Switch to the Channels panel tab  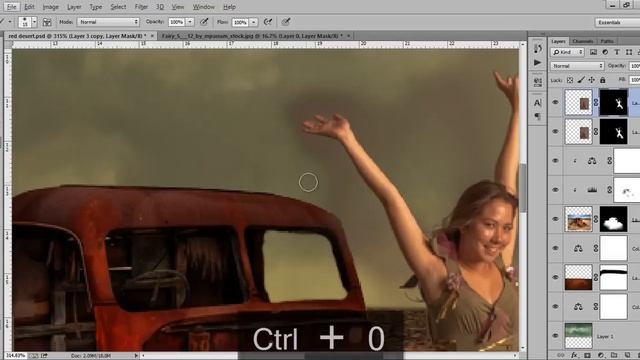pyautogui.click(x=582, y=41)
